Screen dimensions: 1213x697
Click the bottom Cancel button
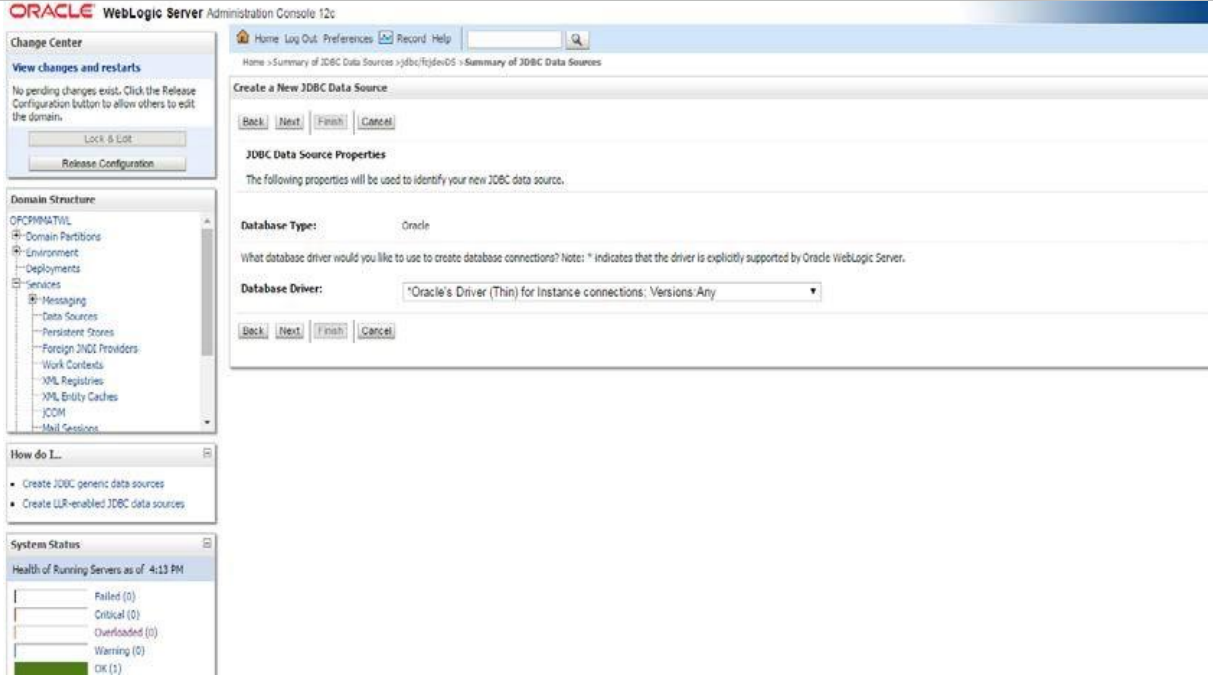coord(376,331)
